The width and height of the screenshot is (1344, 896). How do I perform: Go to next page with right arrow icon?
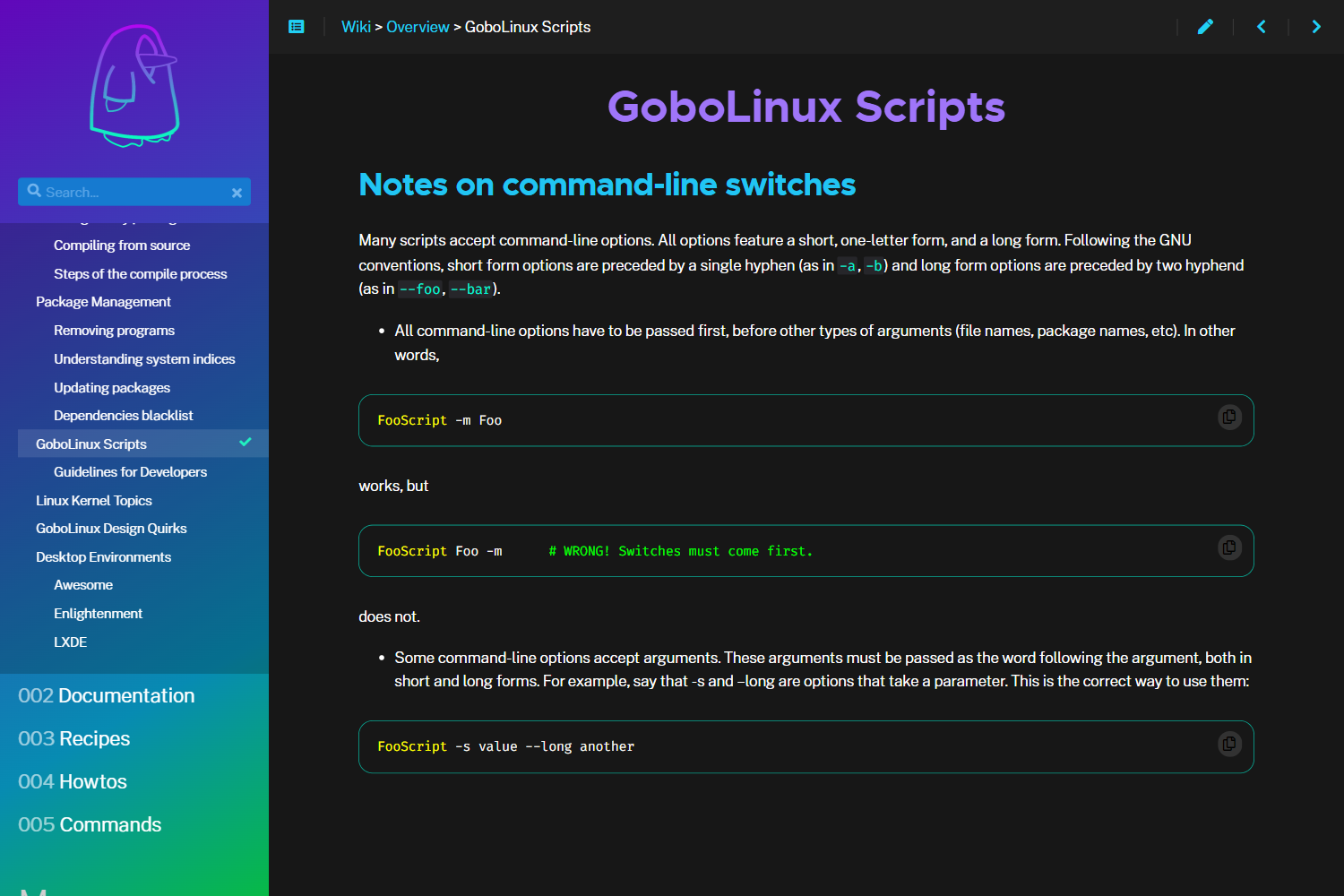tap(1316, 26)
